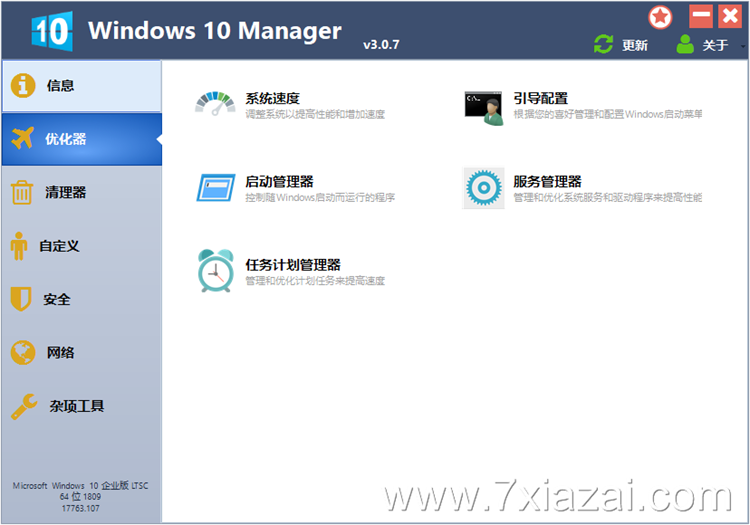Click the 调整系统以提高性能和增加速度 description
This screenshot has width=750, height=525.
[x=315, y=114]
